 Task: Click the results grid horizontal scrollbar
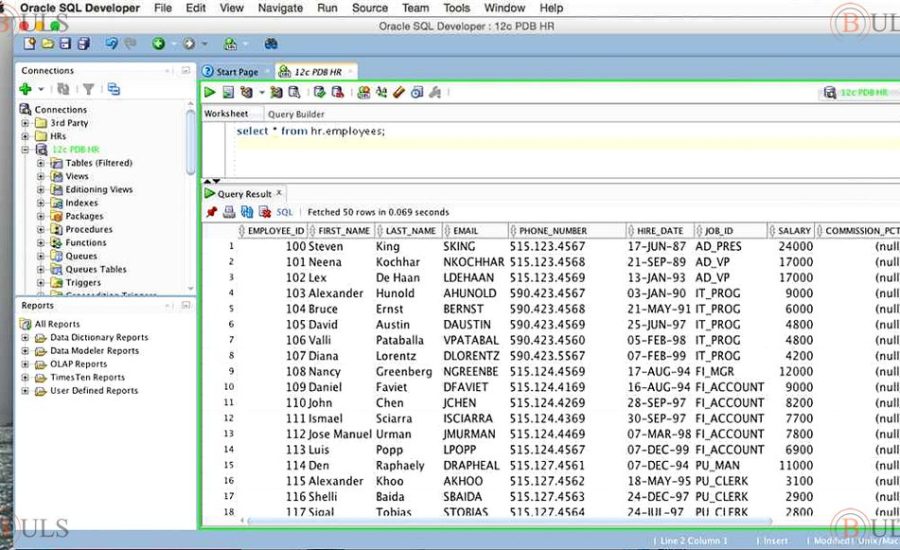pyautogui.click(x=510, y=521)
